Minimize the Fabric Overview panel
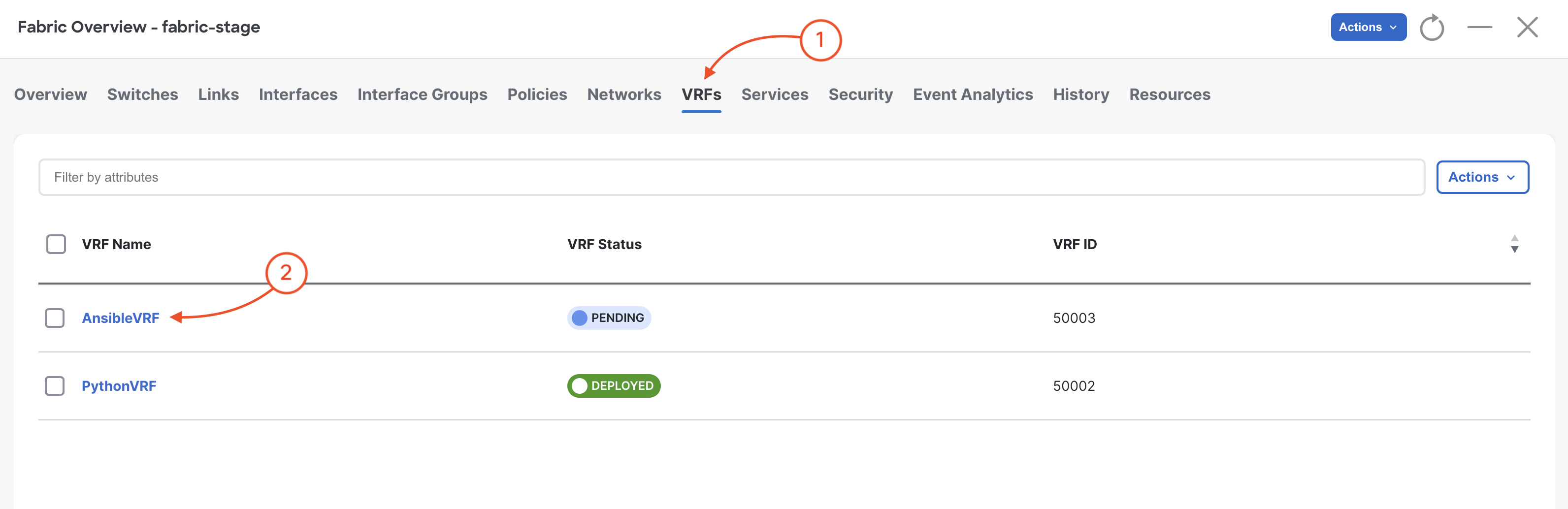1568x509 pixels. pos(1479,28)
